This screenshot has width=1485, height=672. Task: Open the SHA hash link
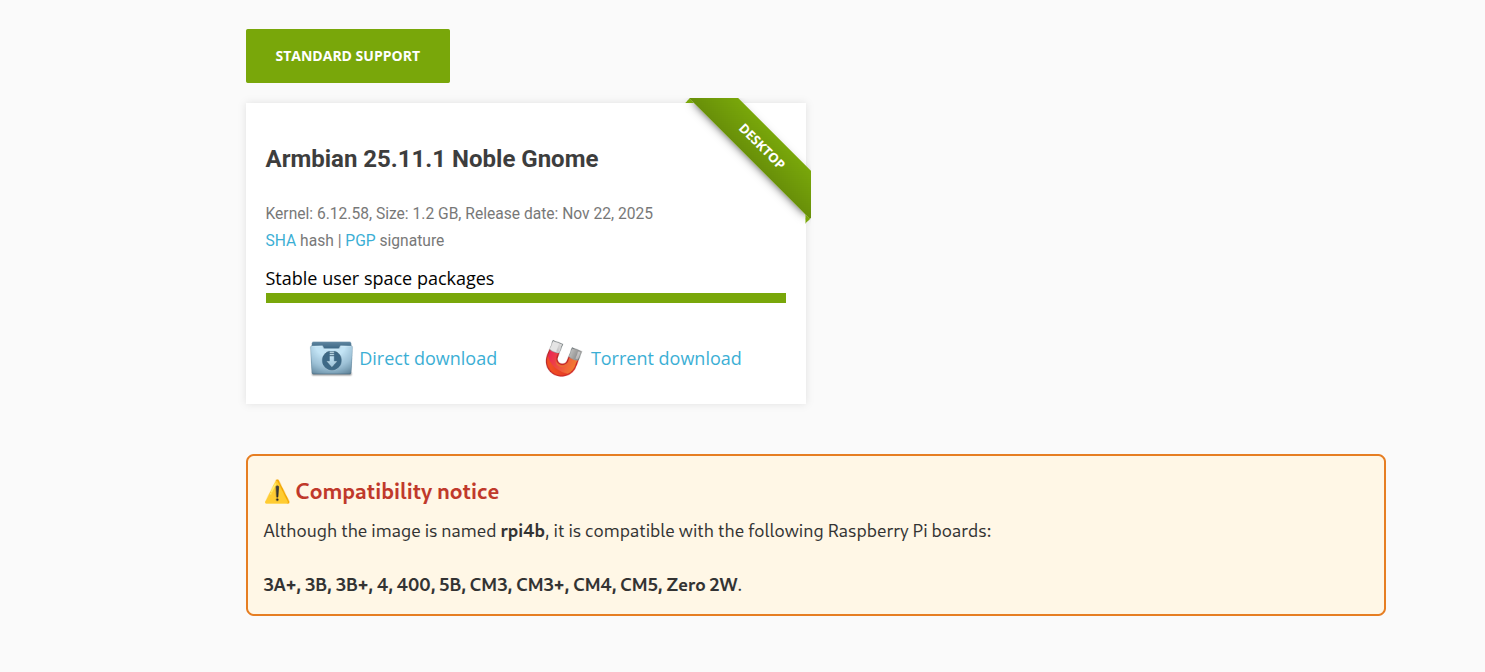pyautogui.click(x=280, y=241)
